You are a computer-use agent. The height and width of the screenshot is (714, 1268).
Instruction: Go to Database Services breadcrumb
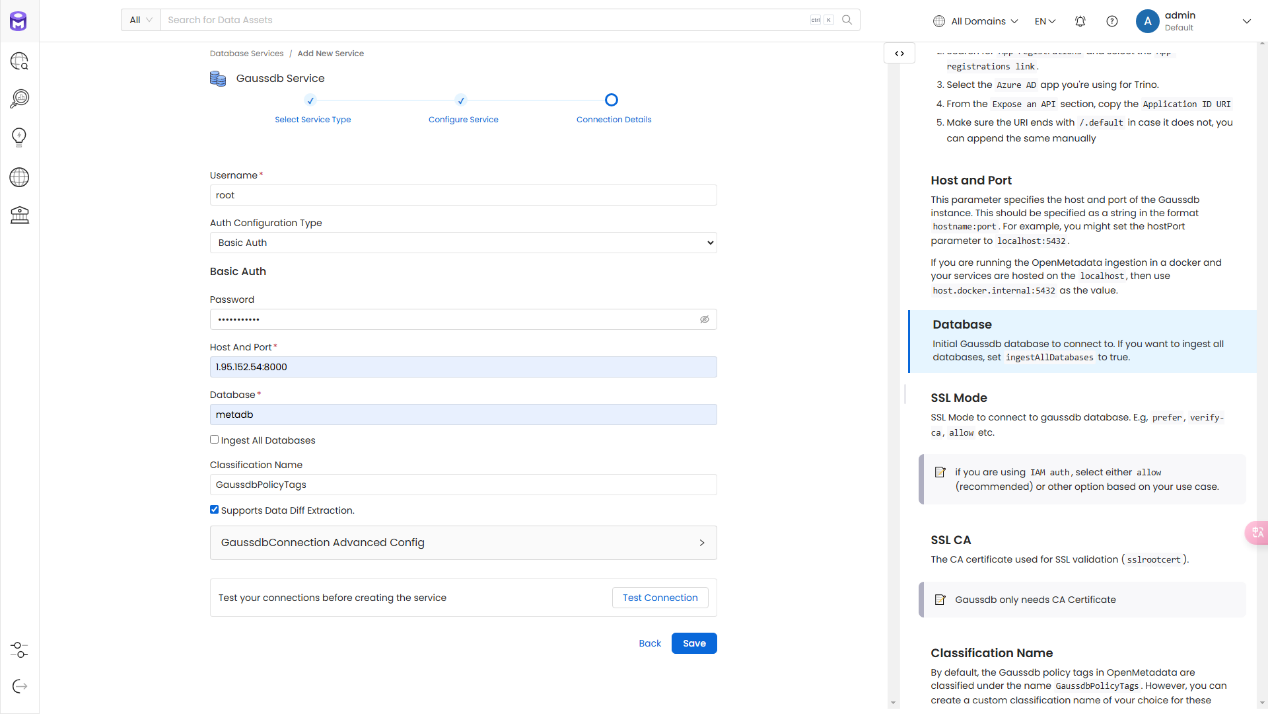point(247,53)
